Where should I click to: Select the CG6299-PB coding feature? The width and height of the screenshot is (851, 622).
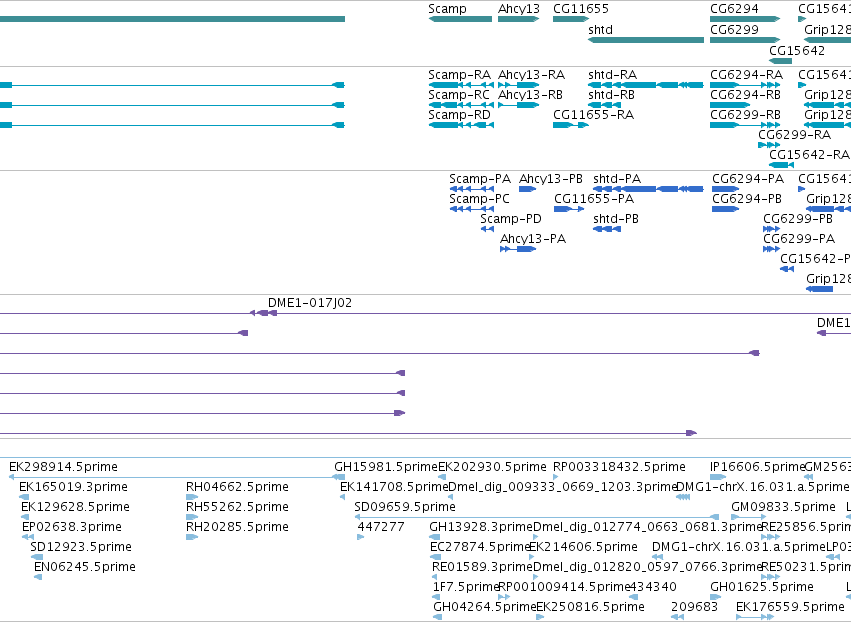(x=771, y=229)
